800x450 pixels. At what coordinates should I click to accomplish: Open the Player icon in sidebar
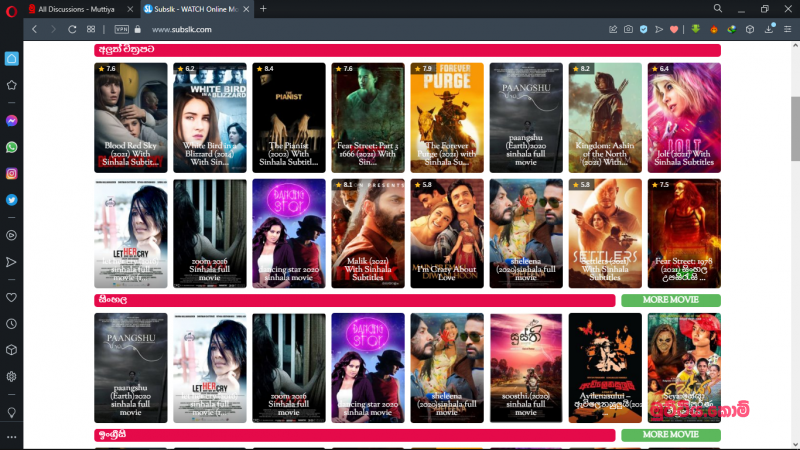(x=12, y=236)
